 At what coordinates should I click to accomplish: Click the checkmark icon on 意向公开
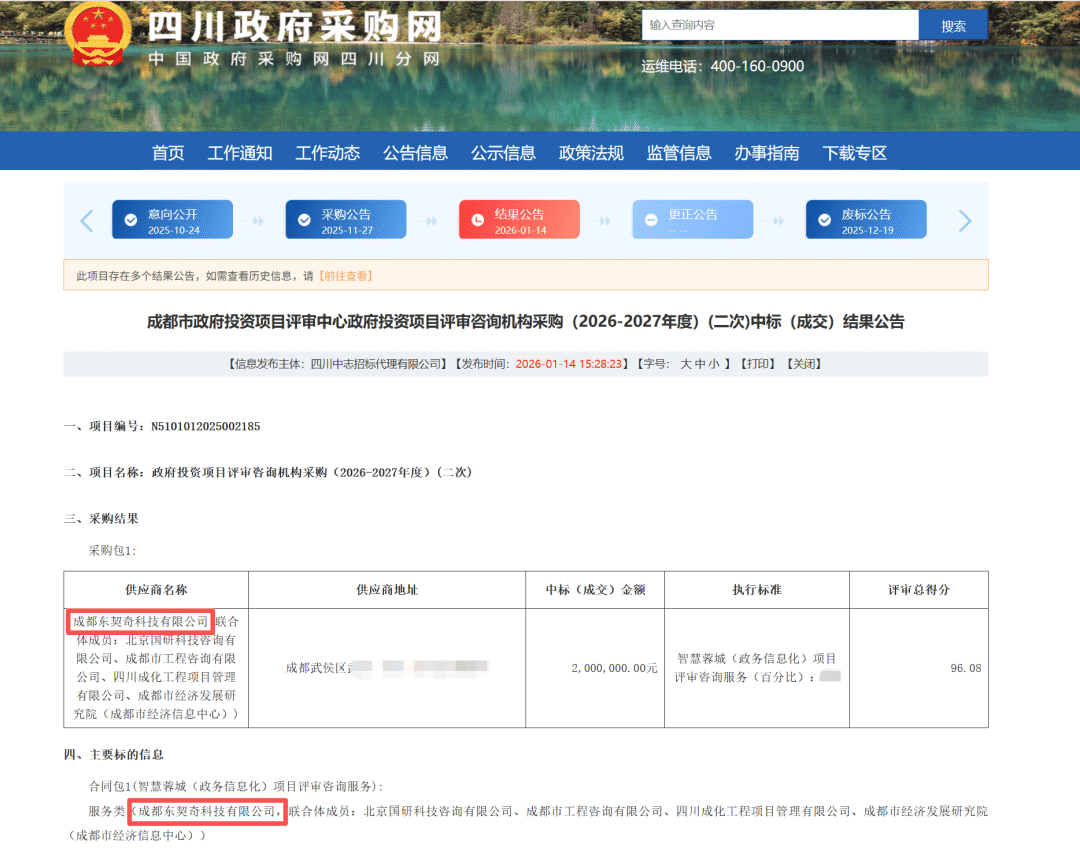[131, 221]
